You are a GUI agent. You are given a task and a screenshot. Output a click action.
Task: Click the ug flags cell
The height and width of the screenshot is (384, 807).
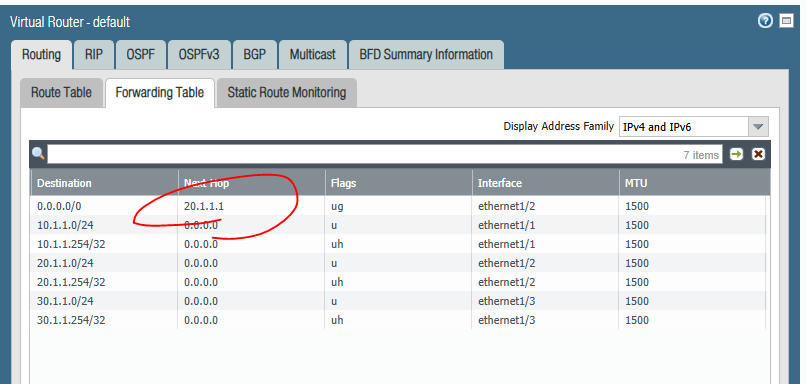338,207
